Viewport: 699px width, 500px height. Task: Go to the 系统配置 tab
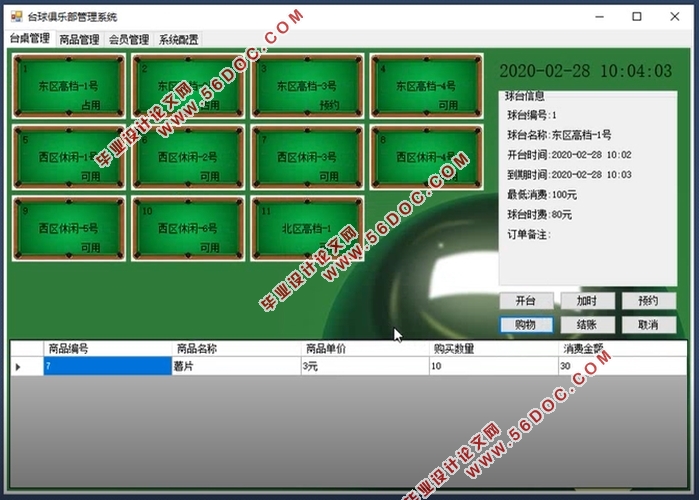179,40
